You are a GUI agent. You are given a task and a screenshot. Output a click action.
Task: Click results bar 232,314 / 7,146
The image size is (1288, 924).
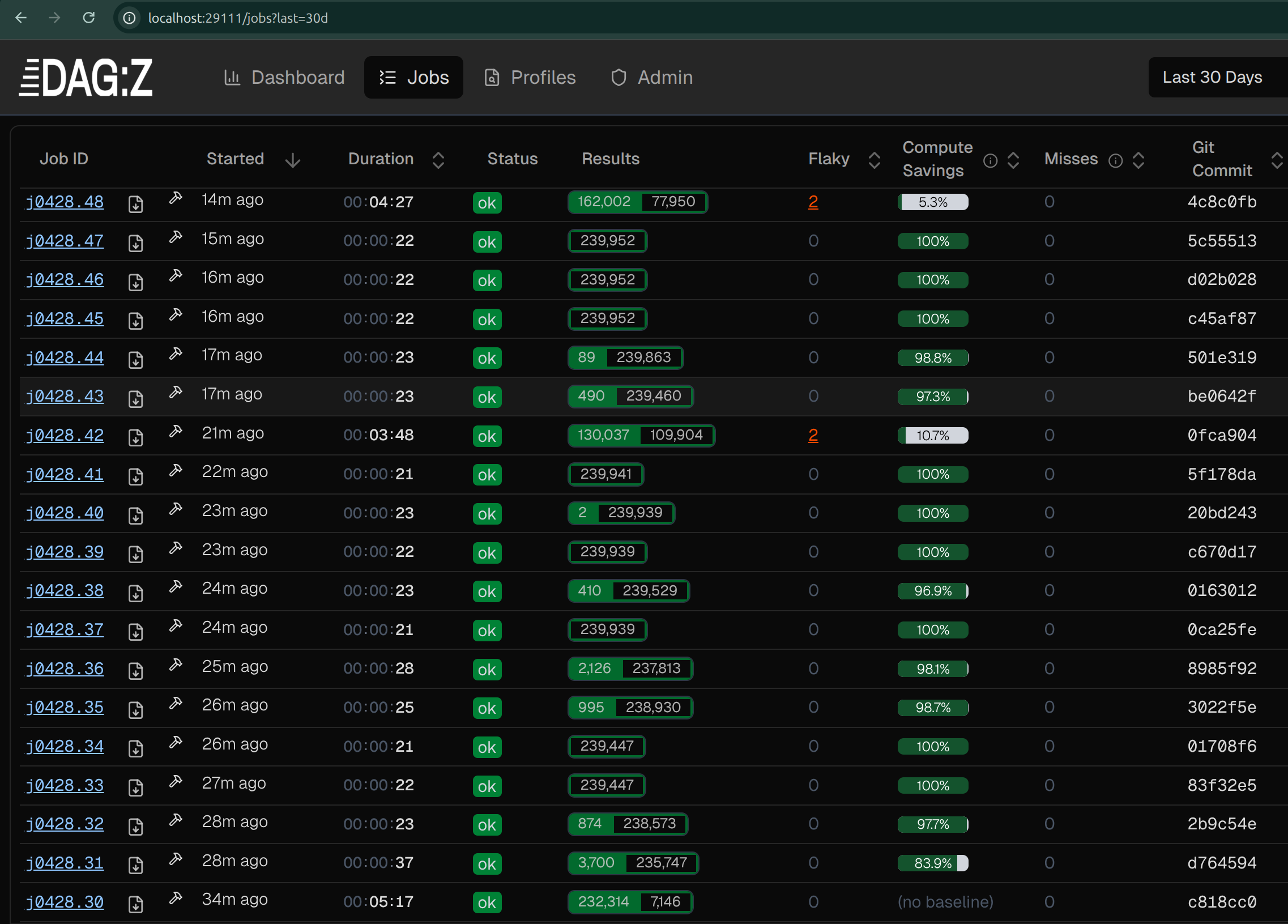point(630,902)
